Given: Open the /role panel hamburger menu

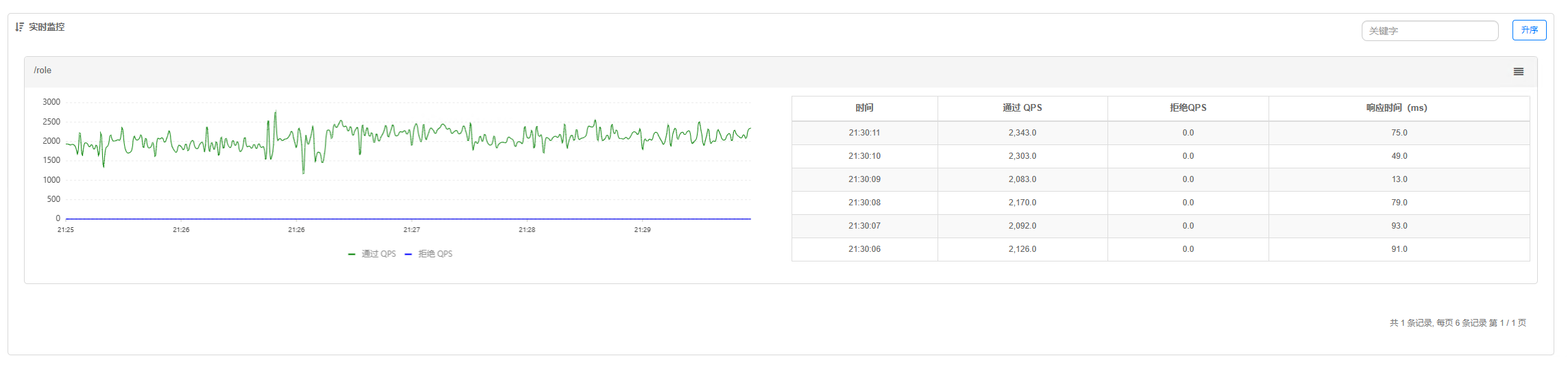Looking at the screenshot, I should tap(1518, 72).
